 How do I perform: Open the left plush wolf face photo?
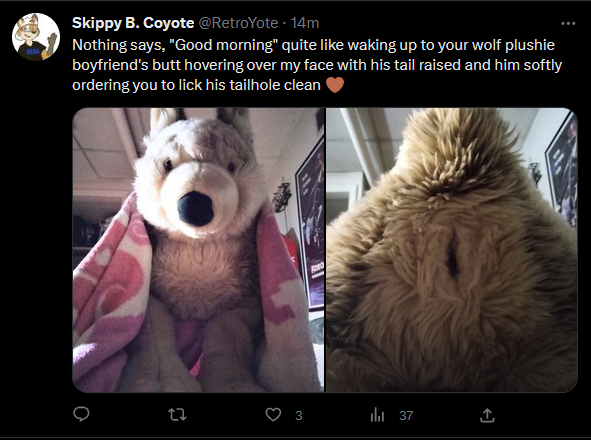point(198,250)
